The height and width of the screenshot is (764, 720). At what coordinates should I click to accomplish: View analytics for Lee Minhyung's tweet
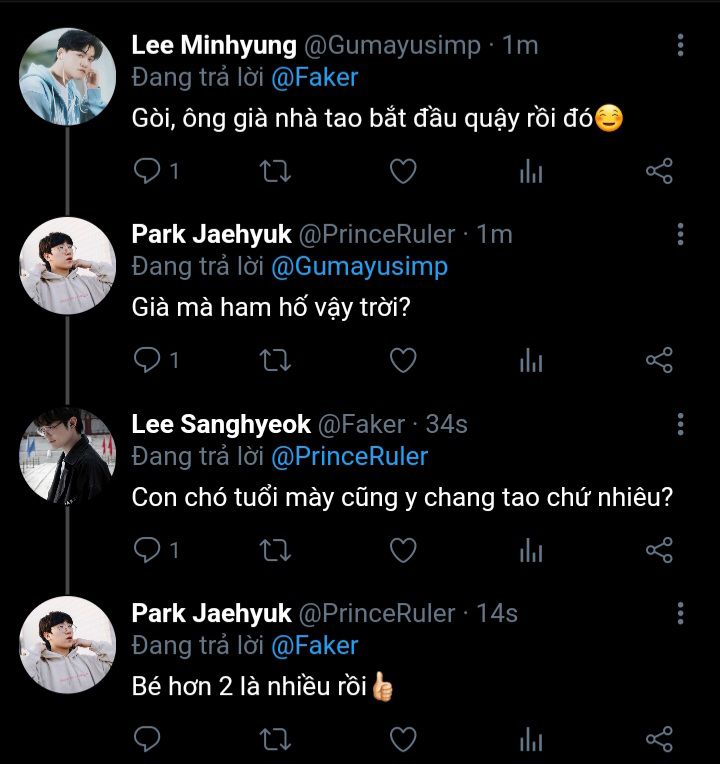(531, 172)
